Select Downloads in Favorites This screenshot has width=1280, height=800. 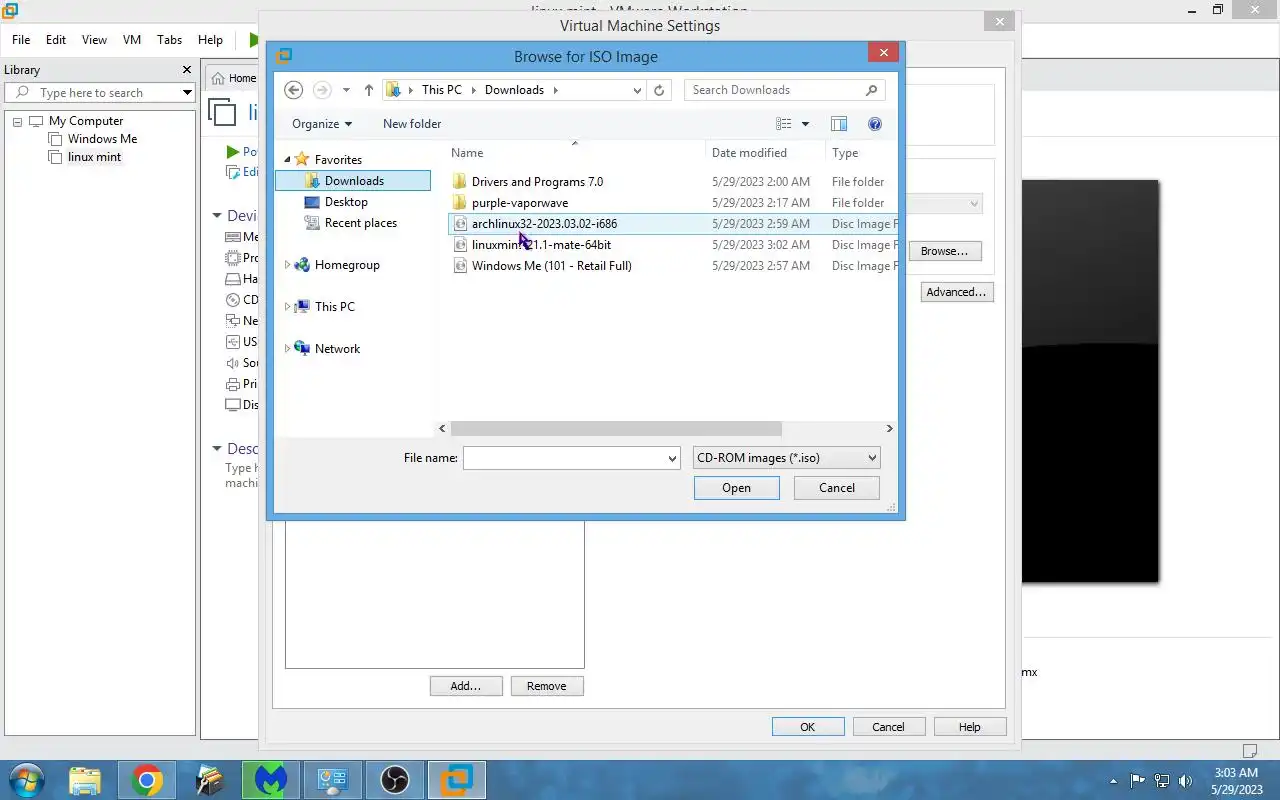[353, 181]
